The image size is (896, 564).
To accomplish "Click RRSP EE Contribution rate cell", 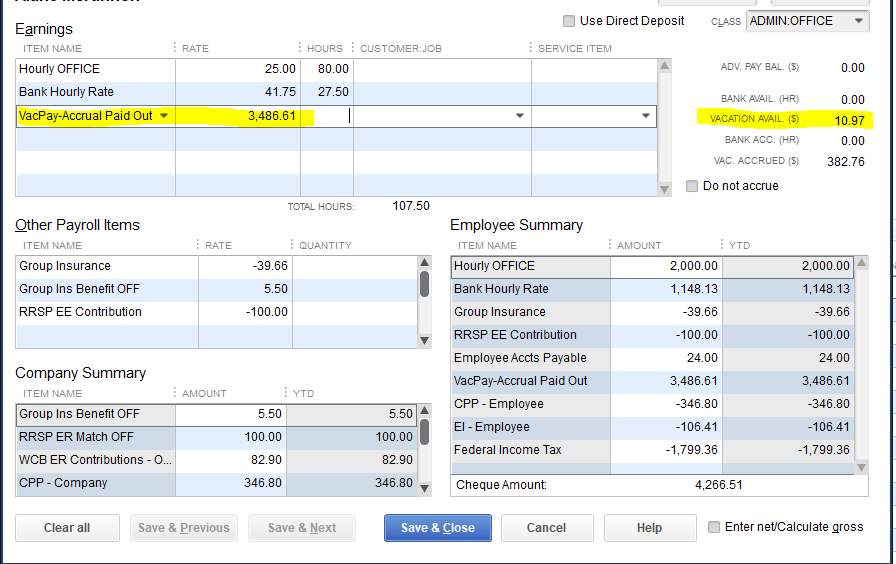I will point(245,312).
